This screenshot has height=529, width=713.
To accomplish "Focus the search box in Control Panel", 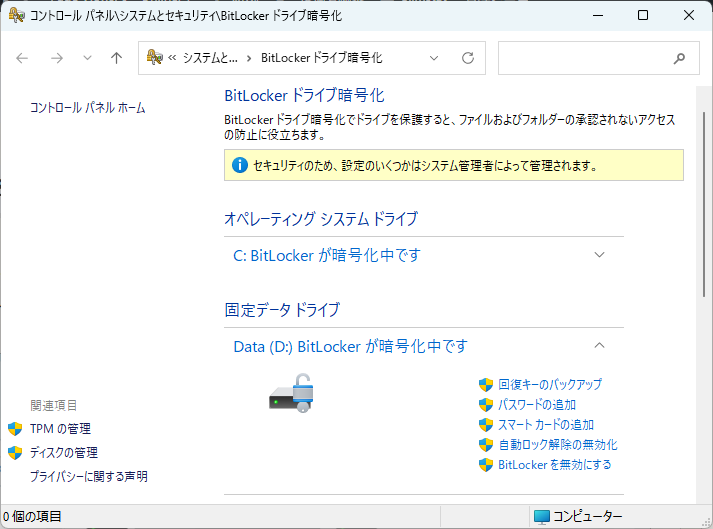I will click(x=585, y=58).
